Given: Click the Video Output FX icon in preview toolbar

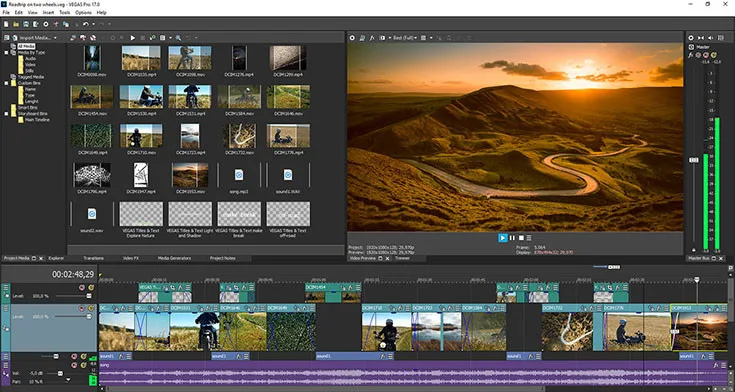Looking at the screenshot, I should point(372,38).
